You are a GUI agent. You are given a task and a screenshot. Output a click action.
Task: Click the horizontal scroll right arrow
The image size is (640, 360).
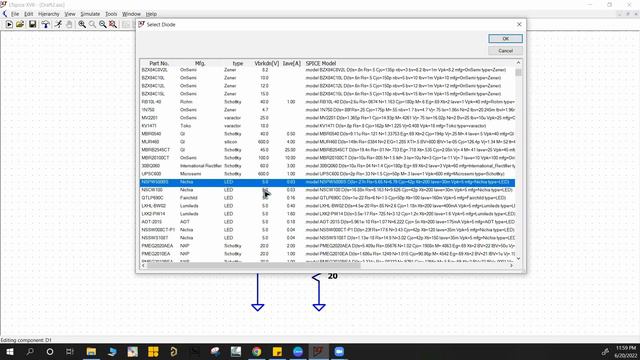(x=511, y=266)
